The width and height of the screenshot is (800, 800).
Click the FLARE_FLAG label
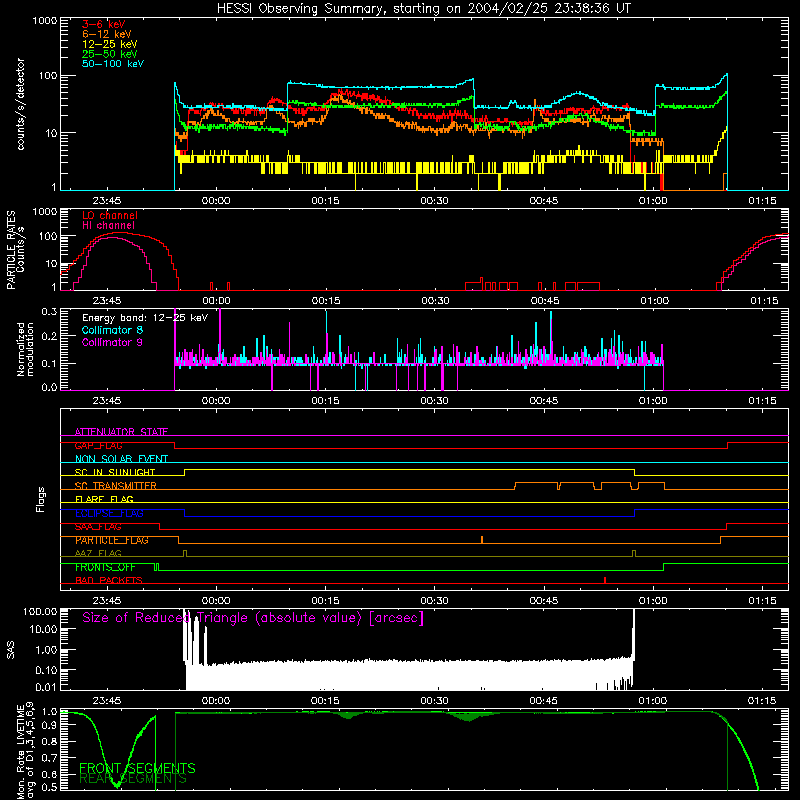tap(104, 499)
